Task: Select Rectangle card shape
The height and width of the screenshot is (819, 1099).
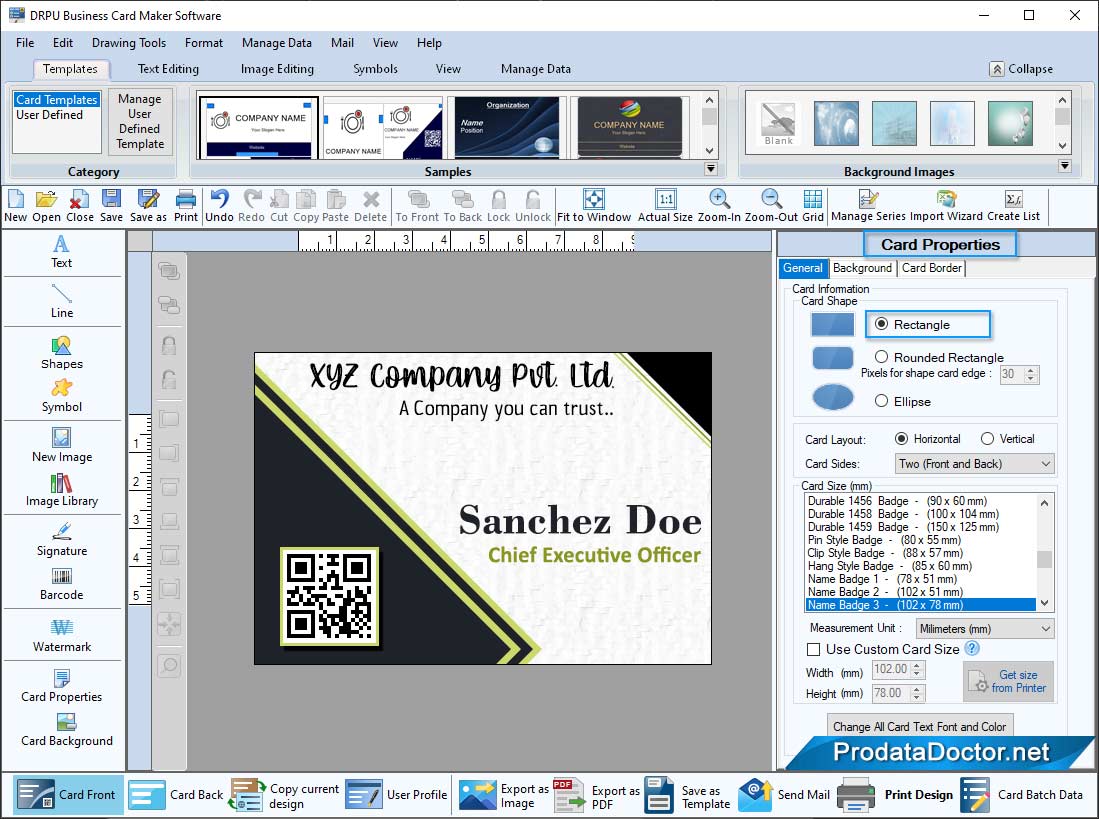Action: 882,324
